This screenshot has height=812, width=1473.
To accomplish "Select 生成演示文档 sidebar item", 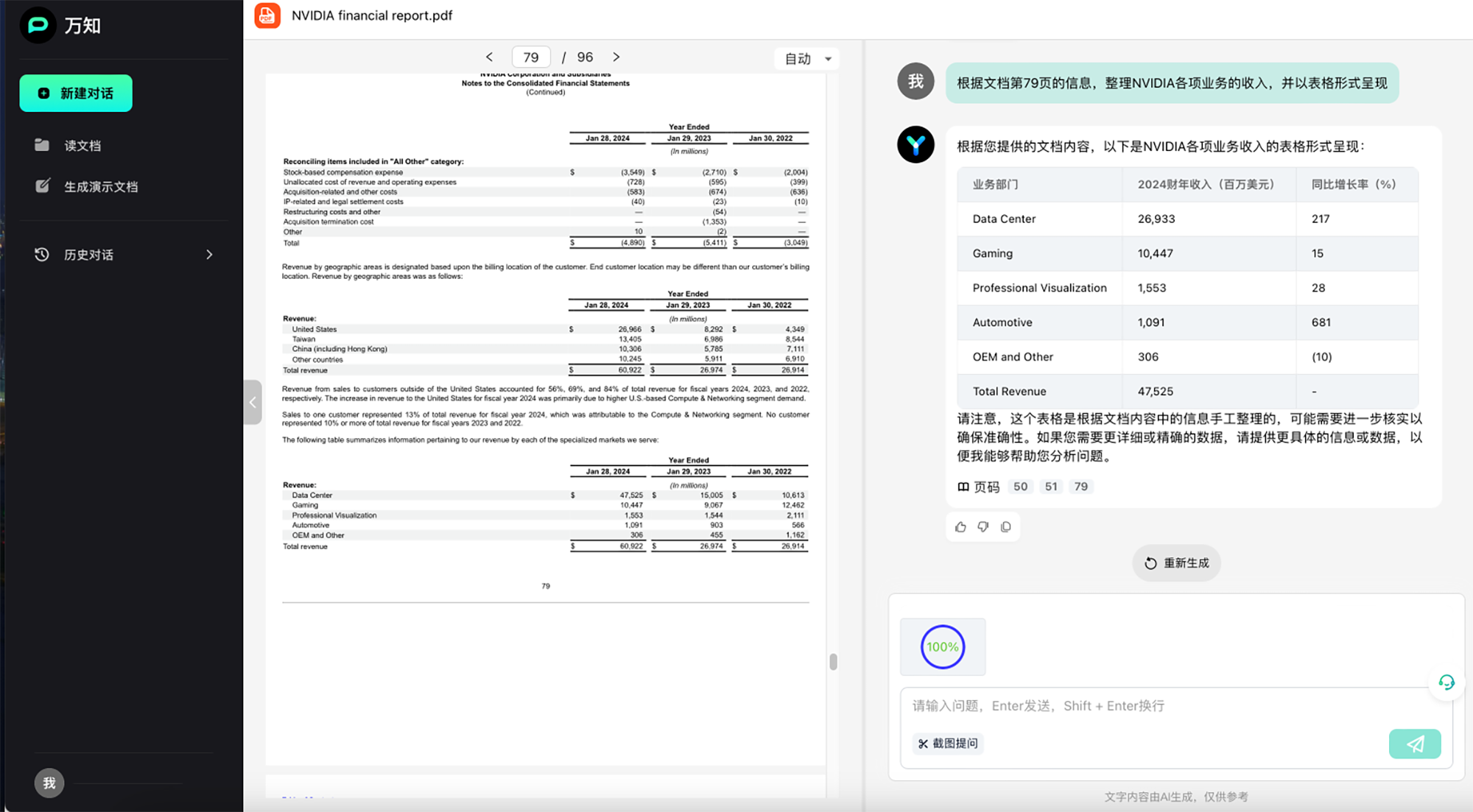I will click(100, 187).
